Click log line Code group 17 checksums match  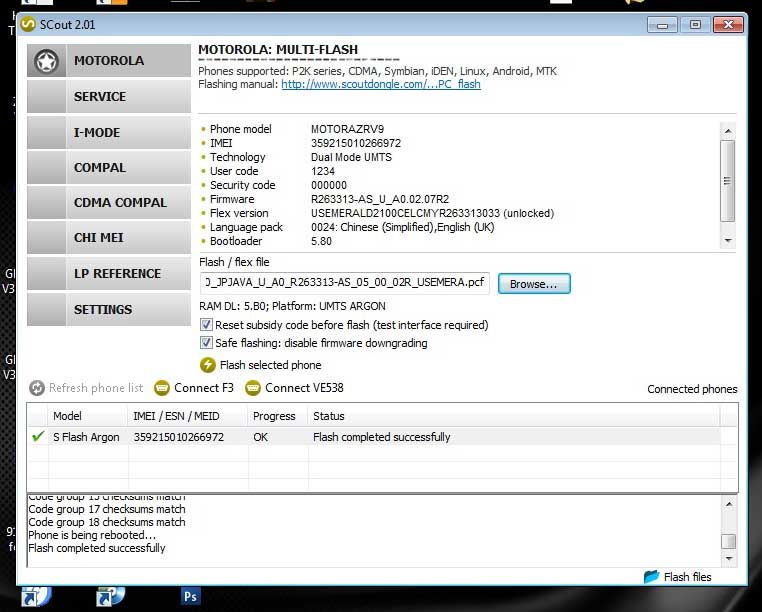(x=107, y=509)
